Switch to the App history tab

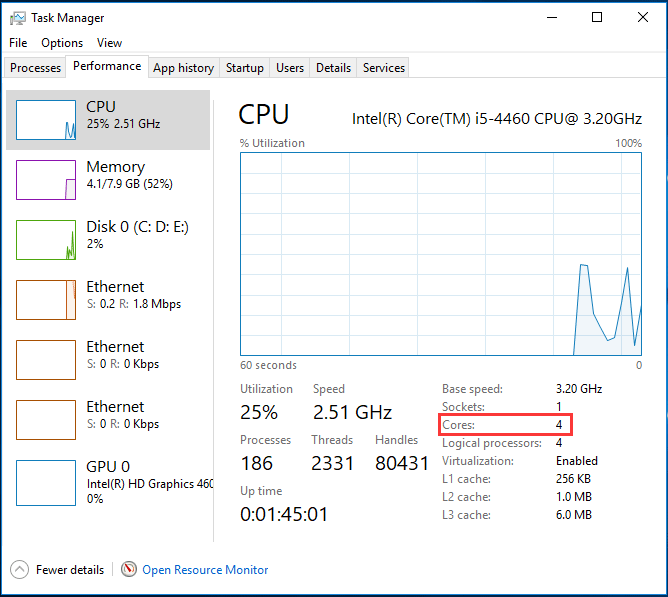(183, 68)
